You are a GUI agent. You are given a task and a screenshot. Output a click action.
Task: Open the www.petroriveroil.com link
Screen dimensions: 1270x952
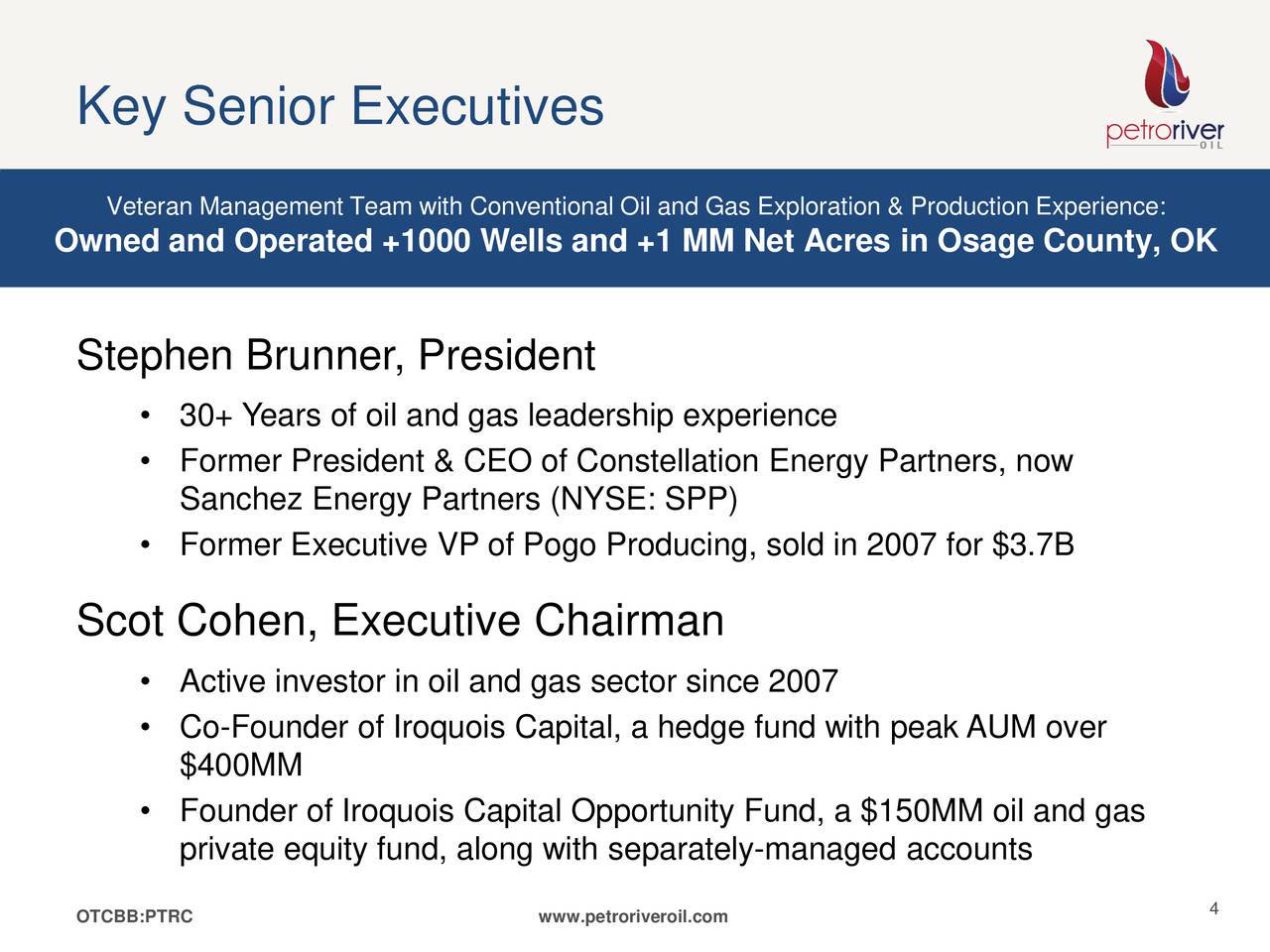point(633,917)
